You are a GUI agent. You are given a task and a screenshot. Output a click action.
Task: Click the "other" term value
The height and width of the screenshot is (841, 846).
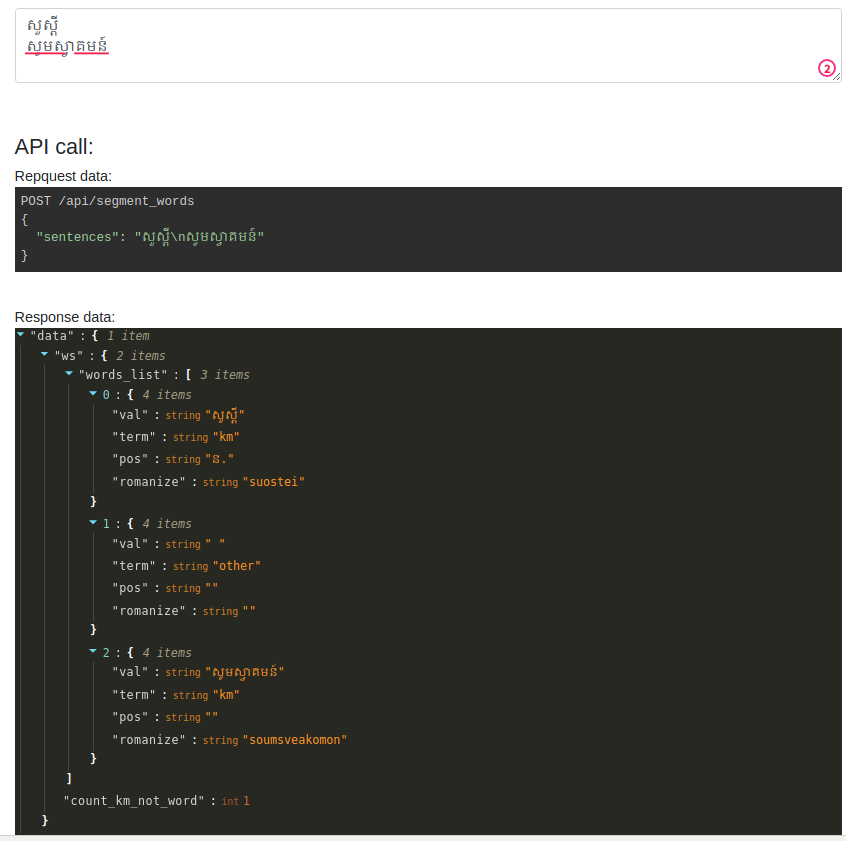(x=236, y=565)
